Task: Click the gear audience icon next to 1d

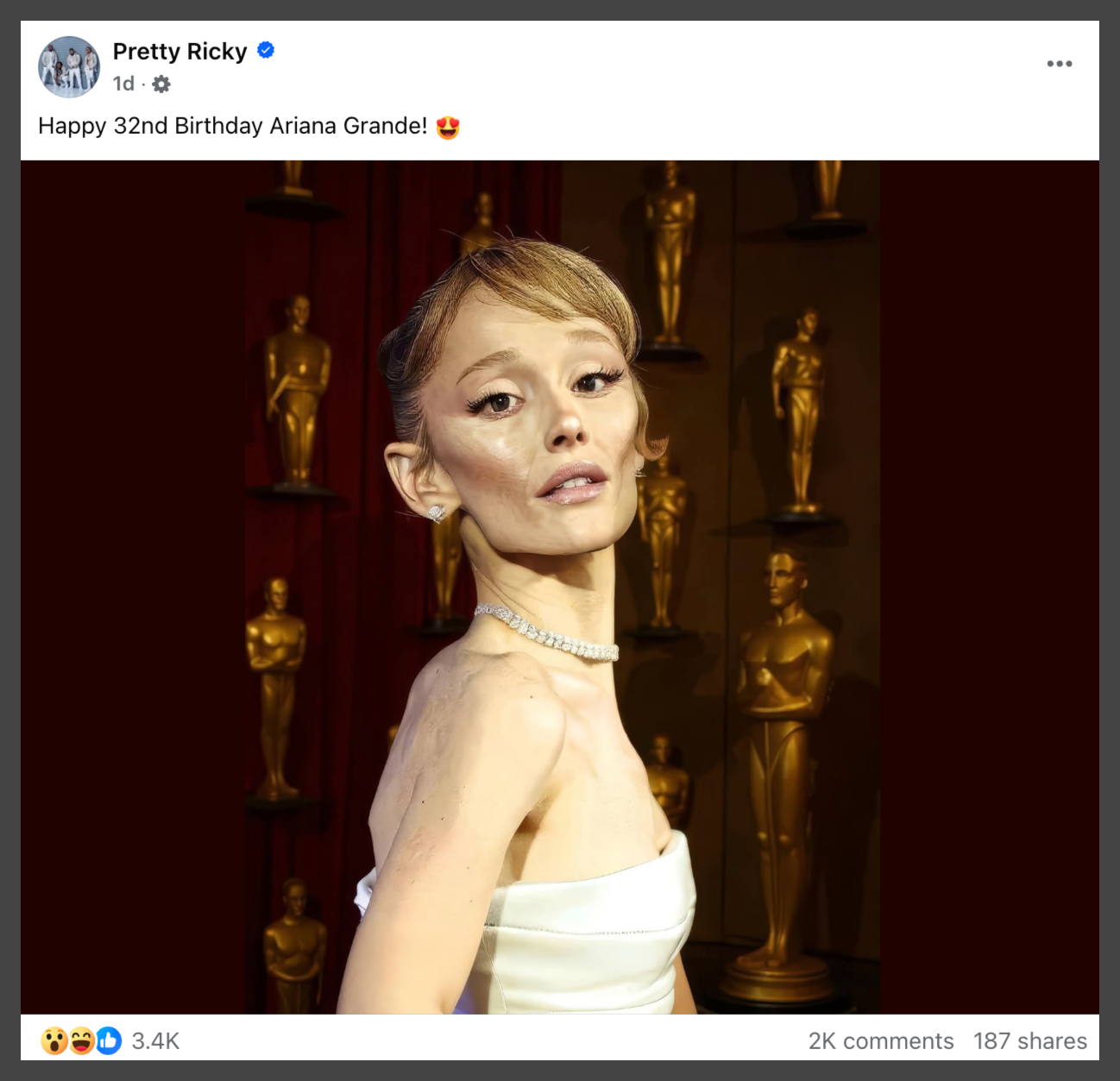Action: coord(161,84)
